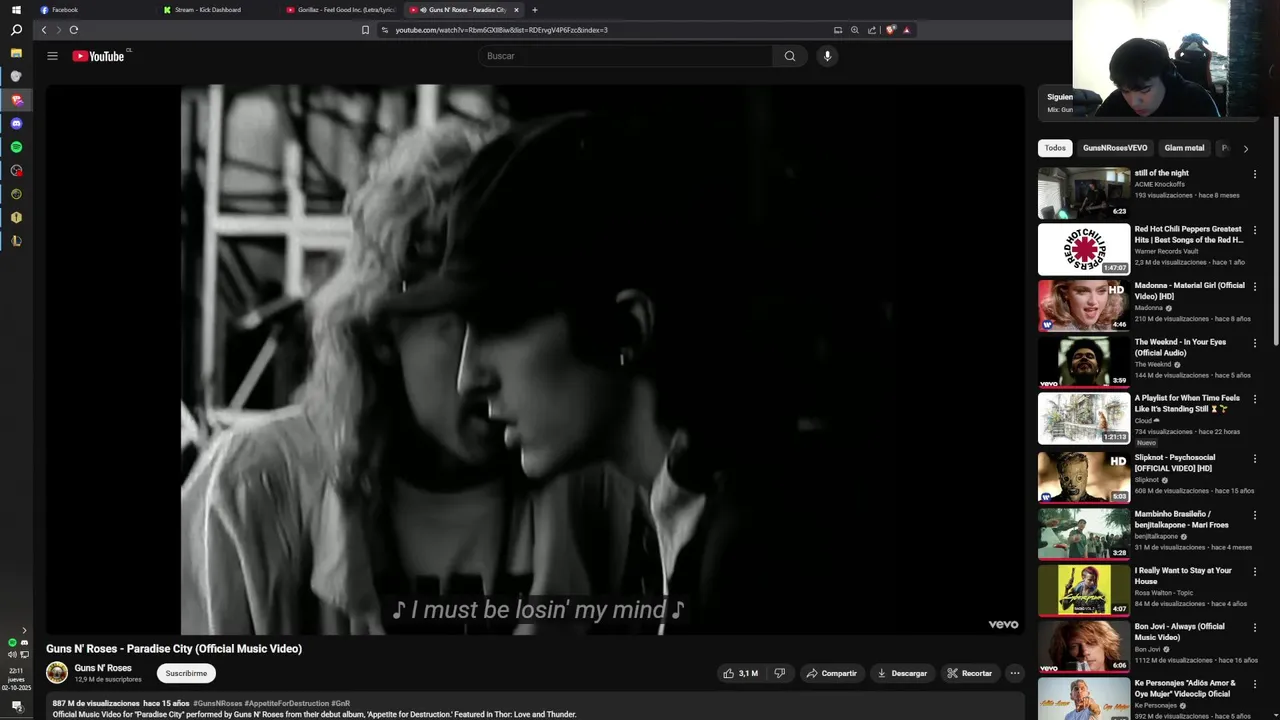Share page via address bar share icon
The width and height of the screenshot is (1280, 720).
coord(872,30)
